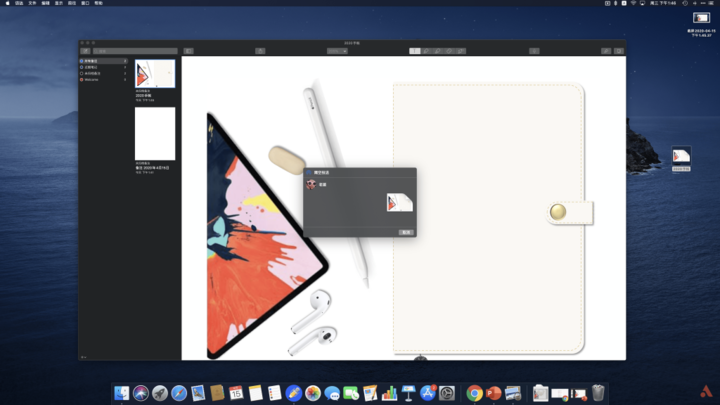Open Pages from the Dock
The width and height of the screenshot is (720, 405).
tap(370, 393)
